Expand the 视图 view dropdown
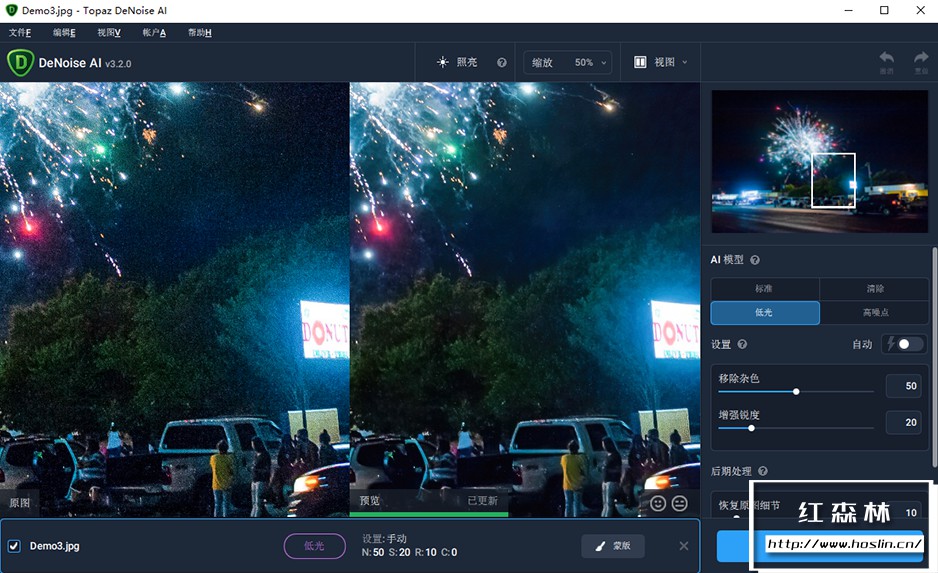938x573 pixels. [660, 62]
